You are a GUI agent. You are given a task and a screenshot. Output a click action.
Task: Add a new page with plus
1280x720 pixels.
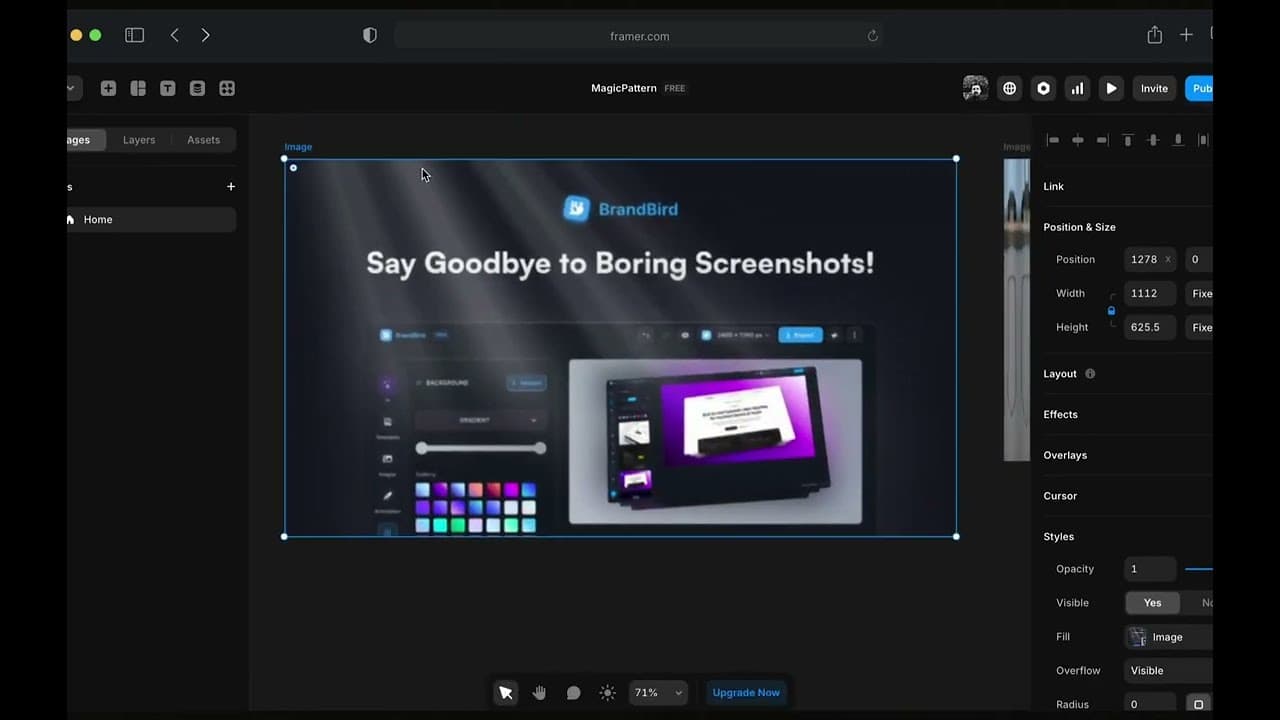(231, 187)
